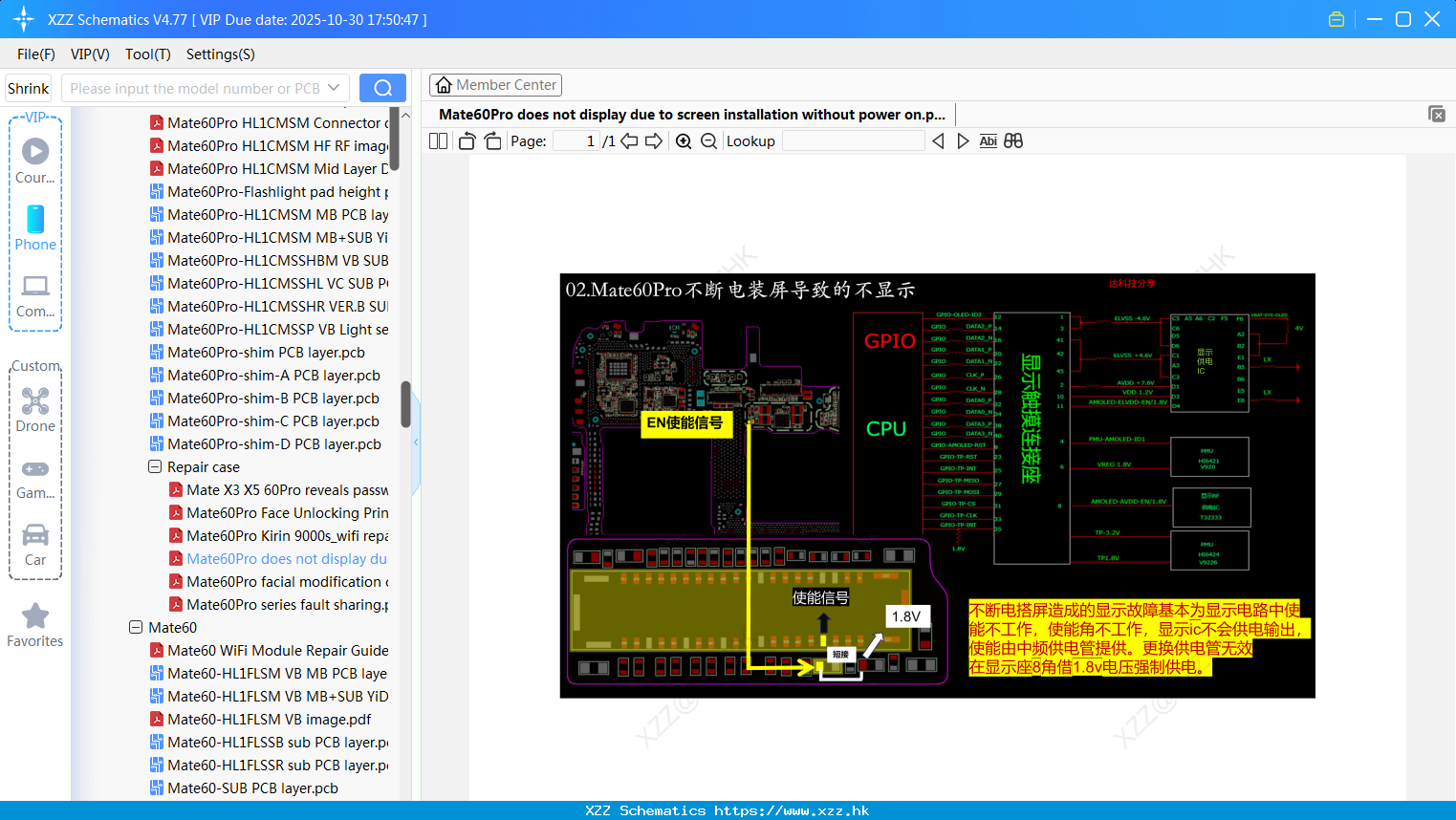Open the Tool(T) menu
The image size is (1456, 820).
click(x=148, y=54)
